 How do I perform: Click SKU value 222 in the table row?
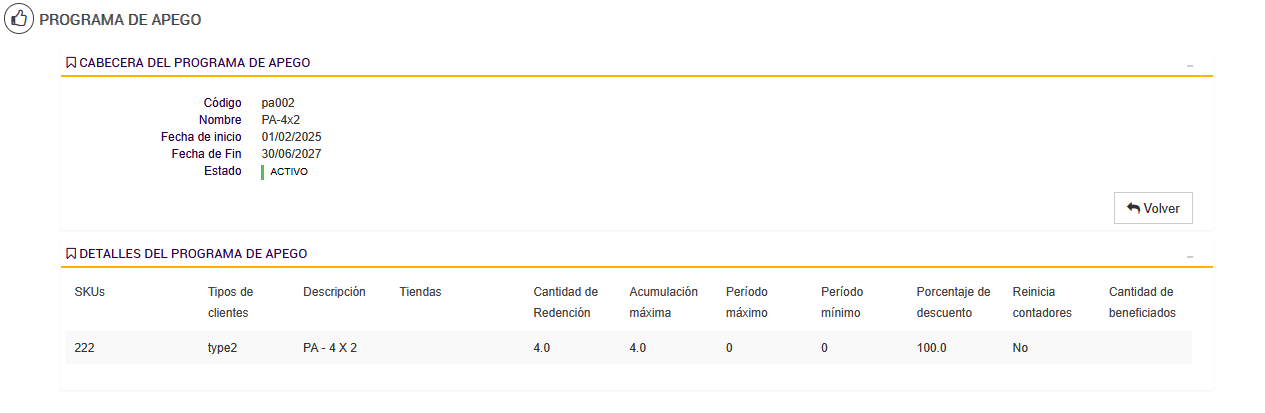[85, 348]
